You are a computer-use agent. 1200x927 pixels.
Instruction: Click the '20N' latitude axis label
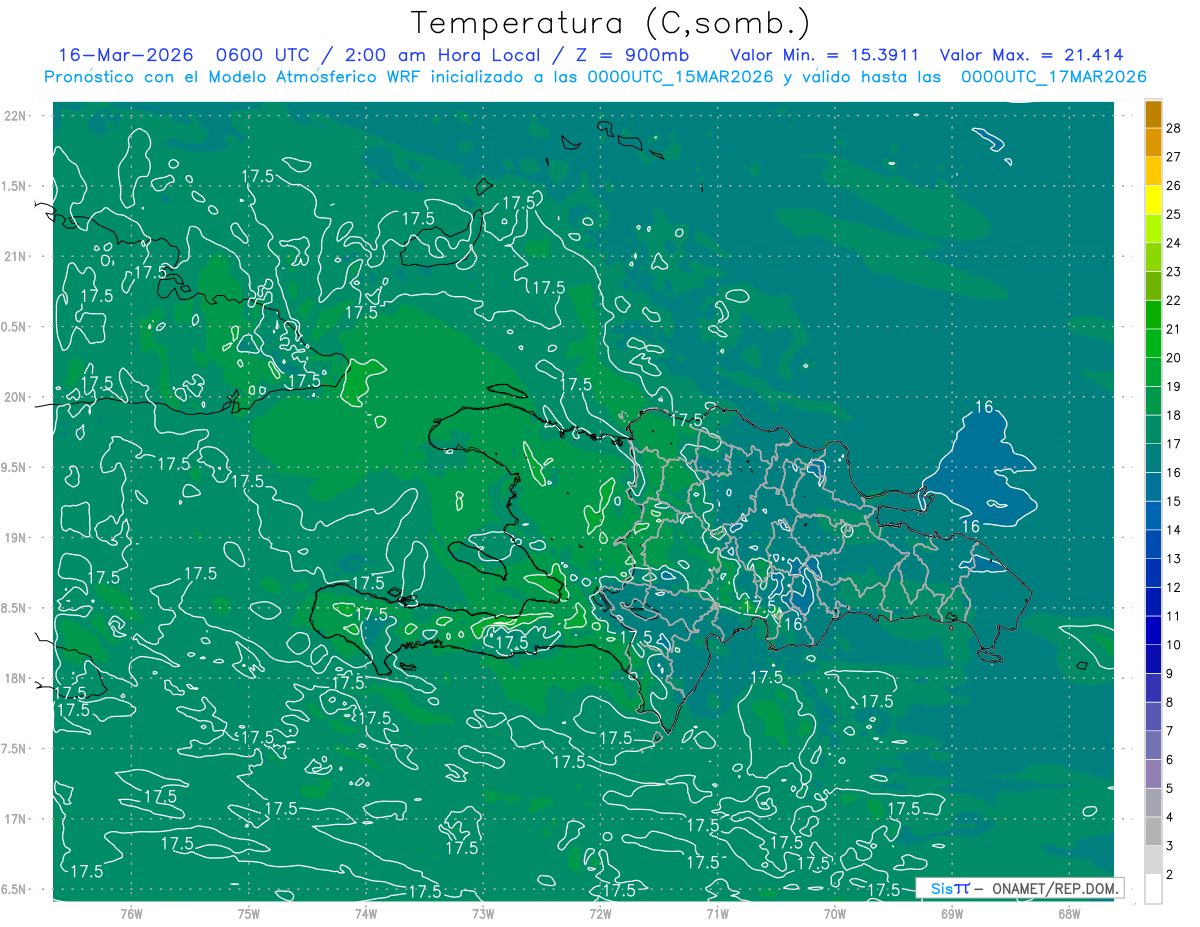pos(16,397)
